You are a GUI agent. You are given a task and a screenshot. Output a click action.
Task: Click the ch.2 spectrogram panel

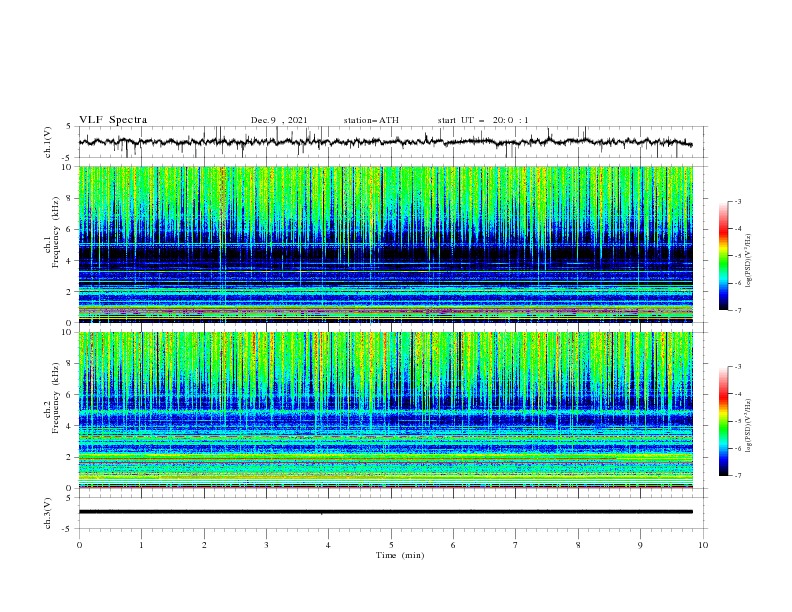point(386,410)
